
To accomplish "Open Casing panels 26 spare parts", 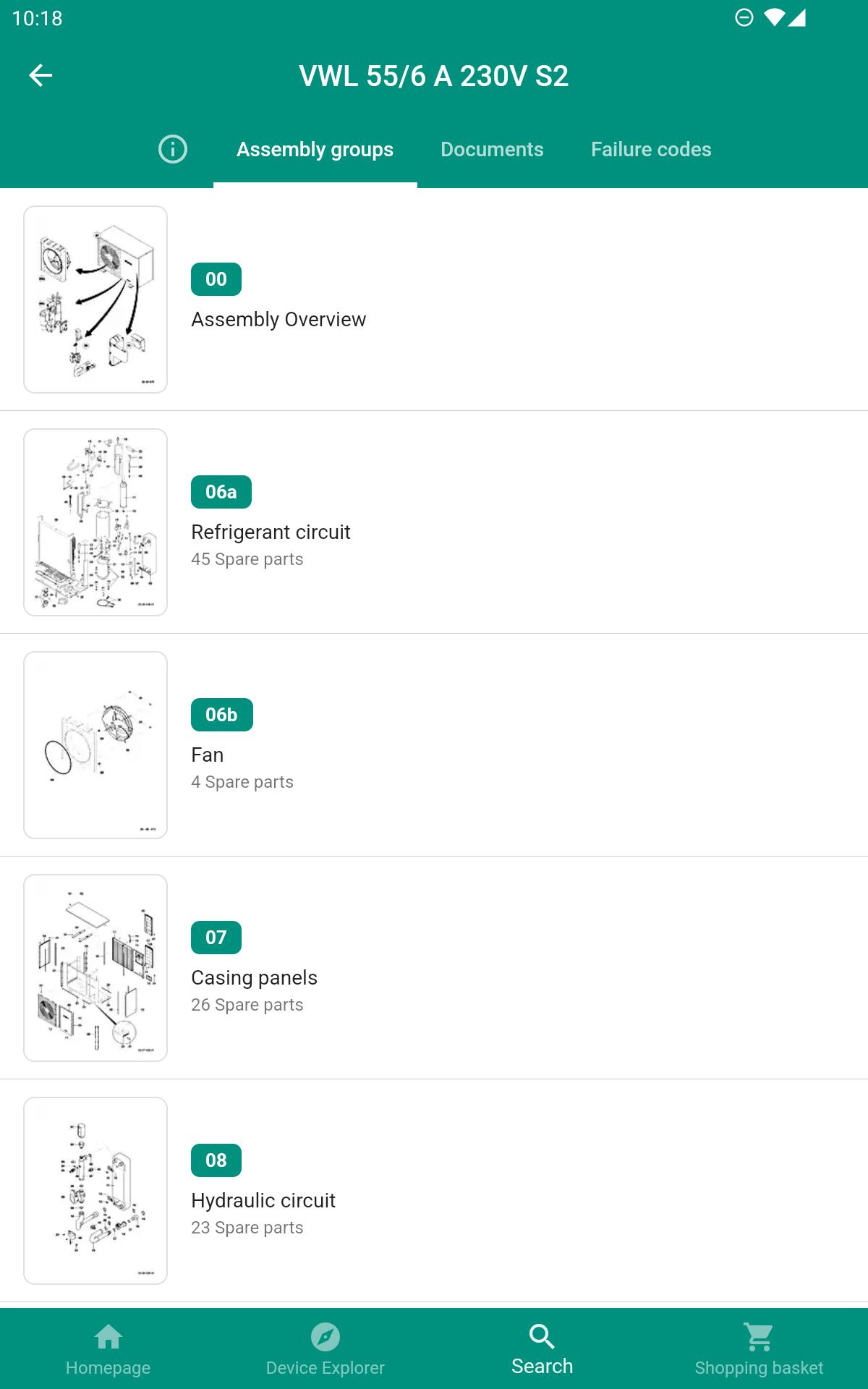I will [434, 968].
